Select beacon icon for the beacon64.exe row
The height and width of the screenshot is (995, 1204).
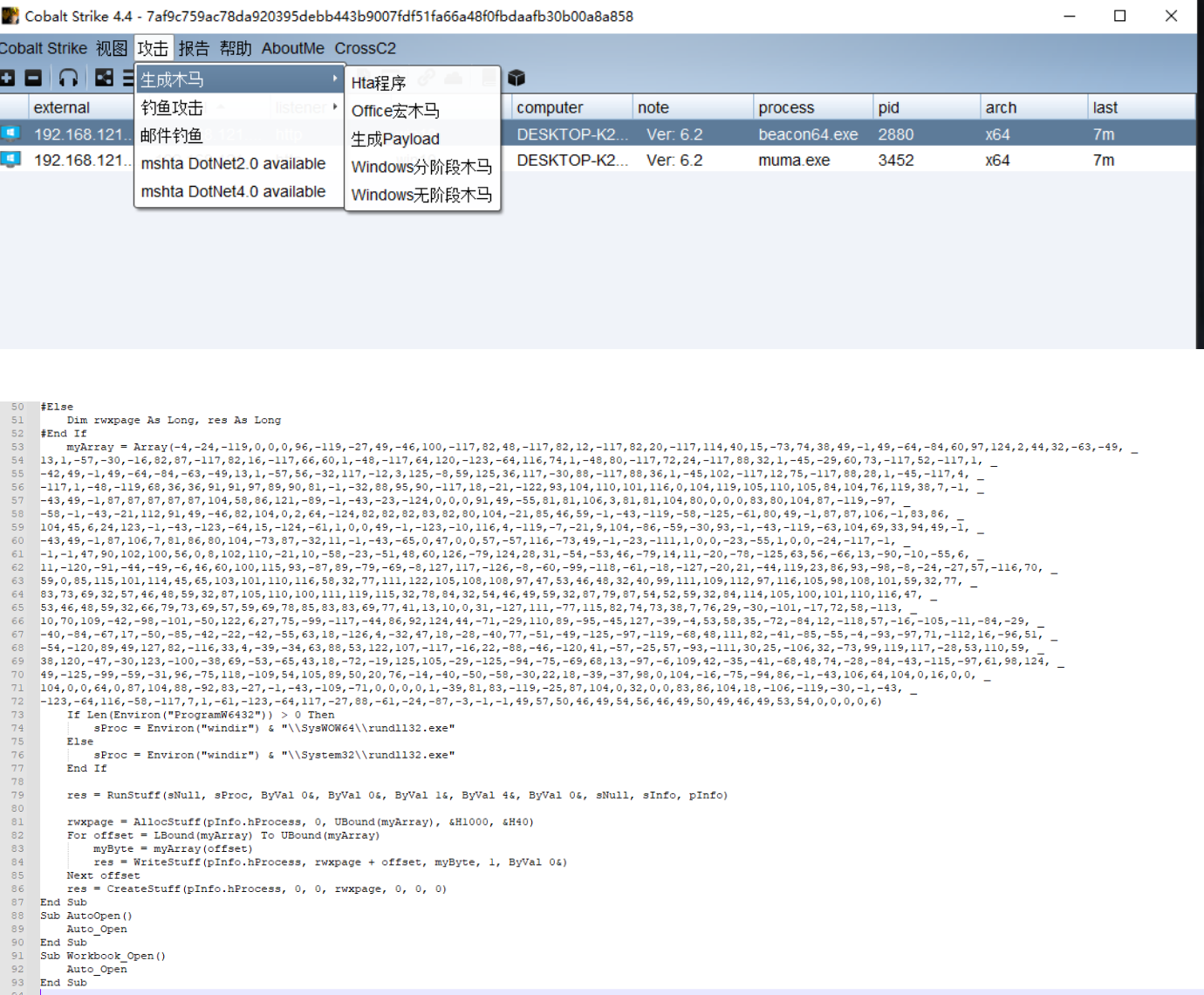[10, 134]
